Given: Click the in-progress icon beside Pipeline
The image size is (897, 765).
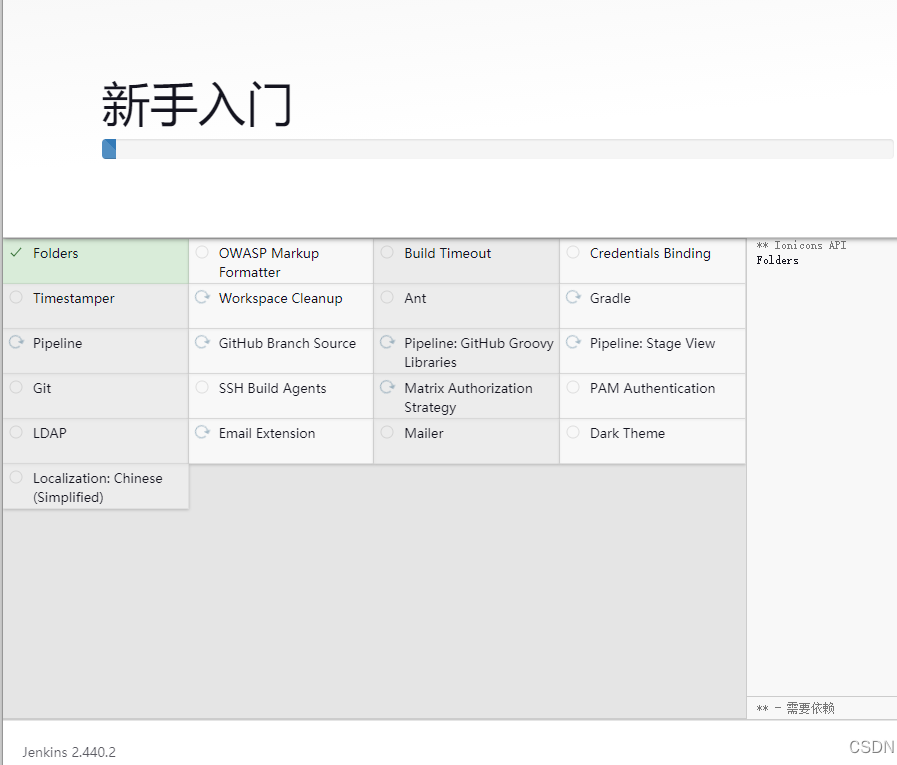Looking at the screenshot, I should pos(17,342).
